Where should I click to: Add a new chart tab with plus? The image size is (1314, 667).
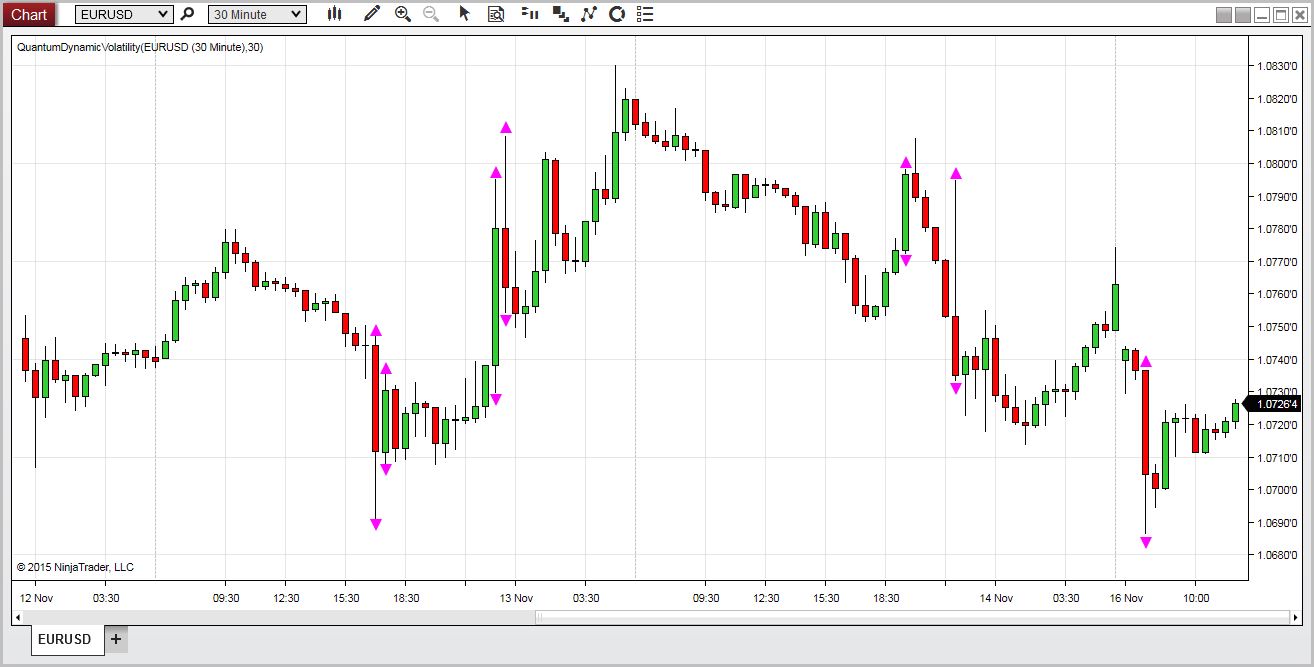116,639
